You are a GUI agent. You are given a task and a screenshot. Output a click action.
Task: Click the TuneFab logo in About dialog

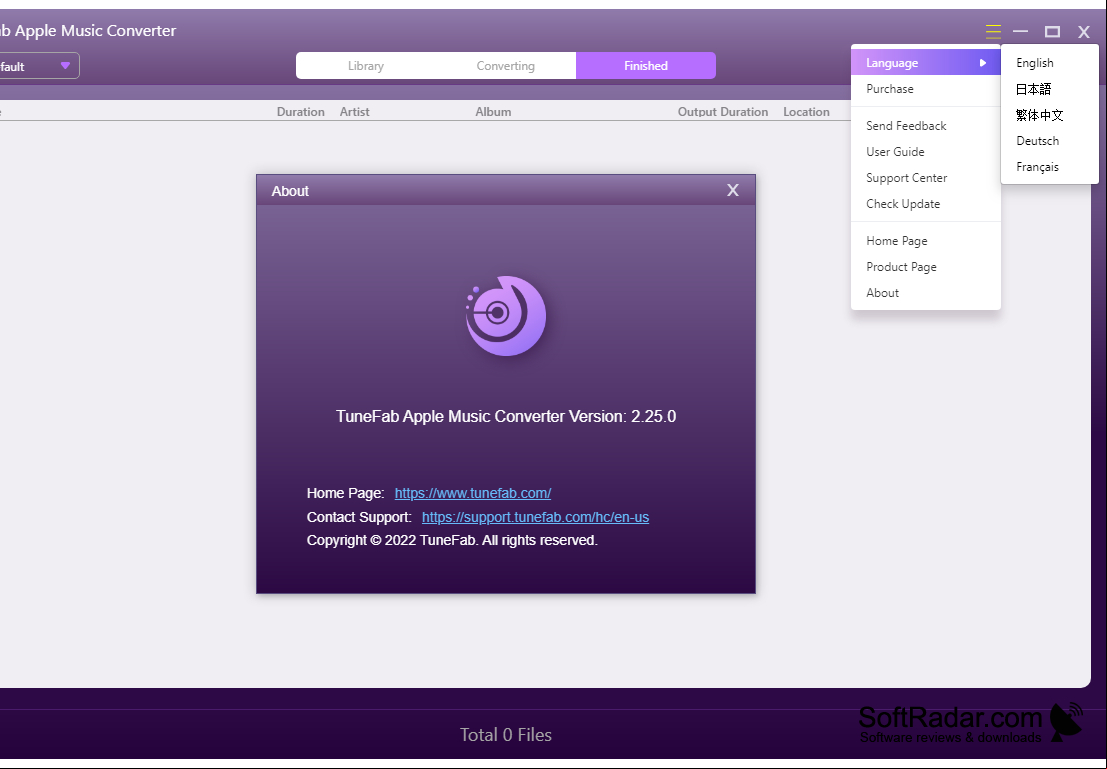coord(505,316)
